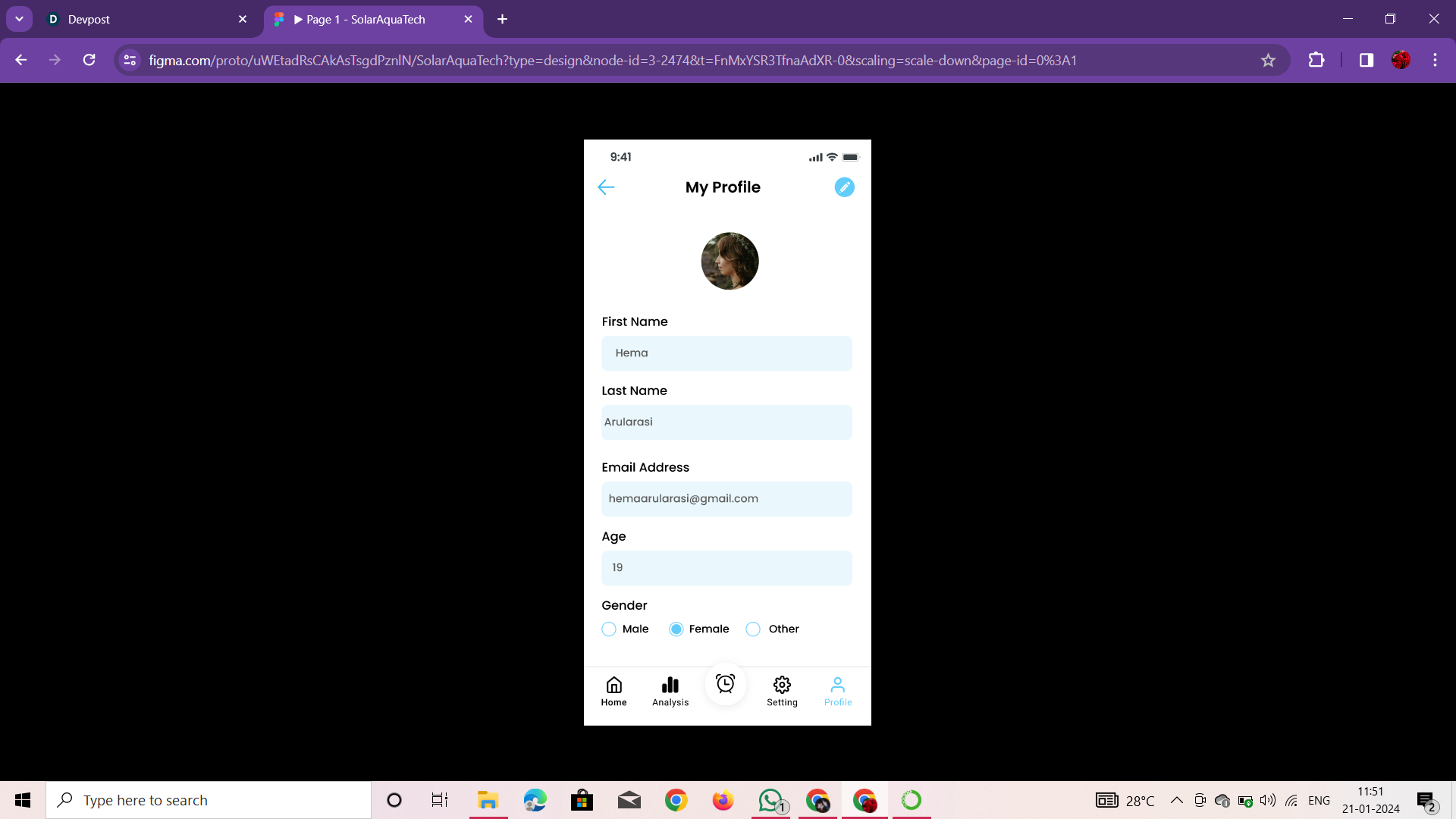This screenshot has height=819, width=1456.
Task: Tap the alarm clock center button
Action: pyautogui.click(x=726, y=684)
